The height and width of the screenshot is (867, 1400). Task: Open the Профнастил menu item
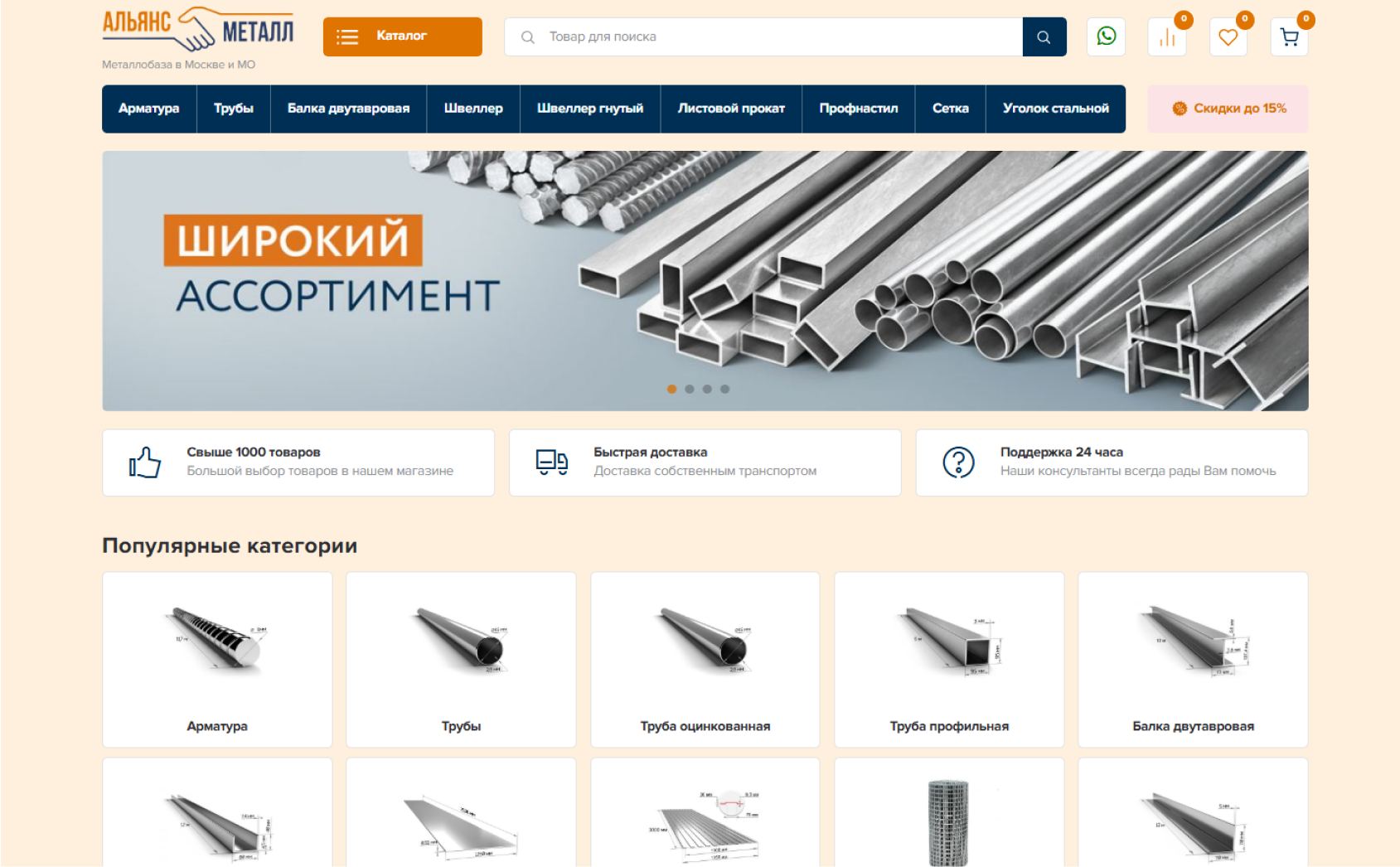(859, 109)
